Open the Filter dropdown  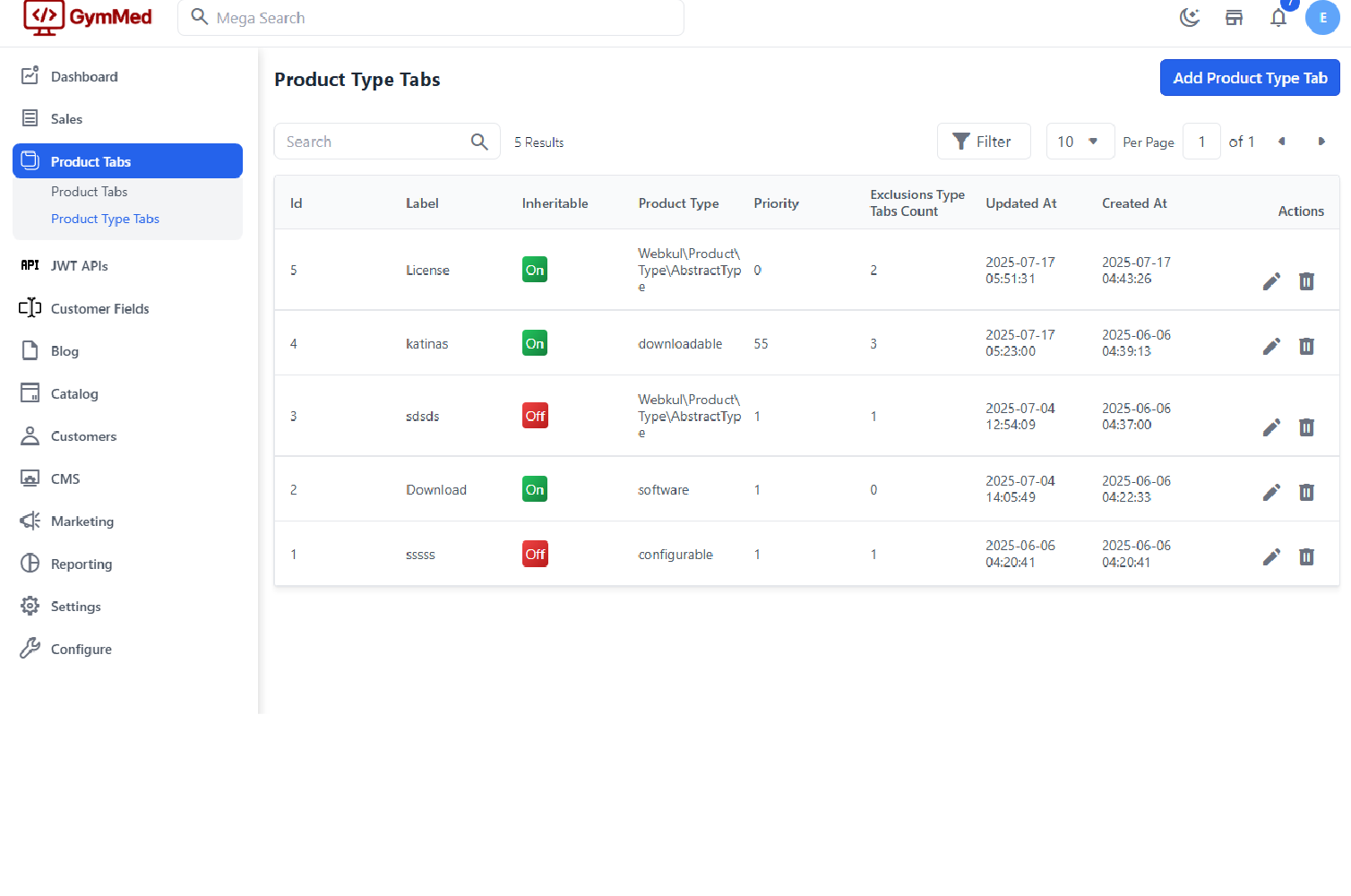tap(983, 142)
